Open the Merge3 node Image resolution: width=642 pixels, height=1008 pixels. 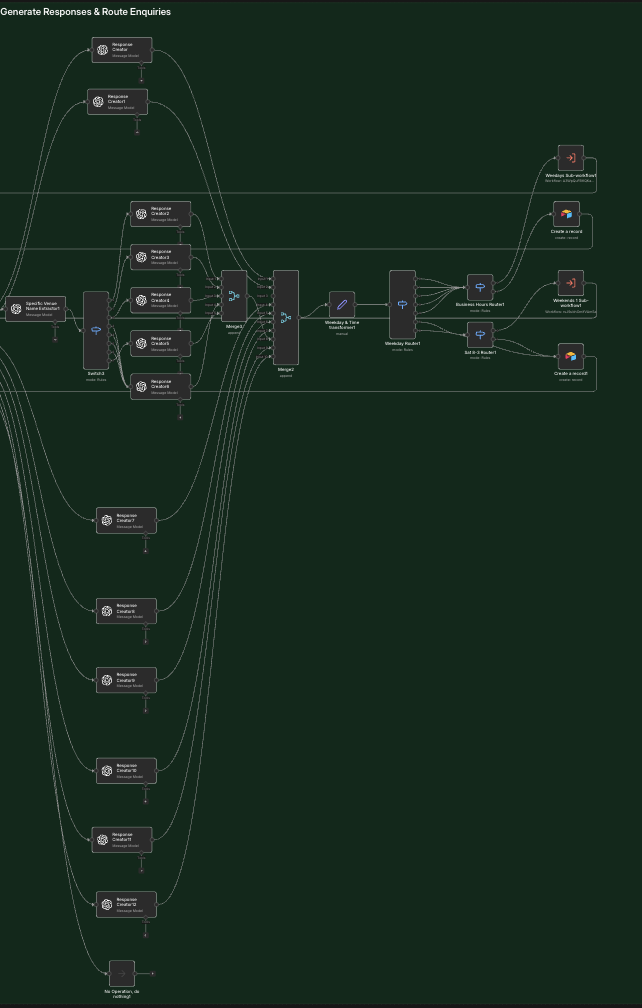click(x=234, y=296)
